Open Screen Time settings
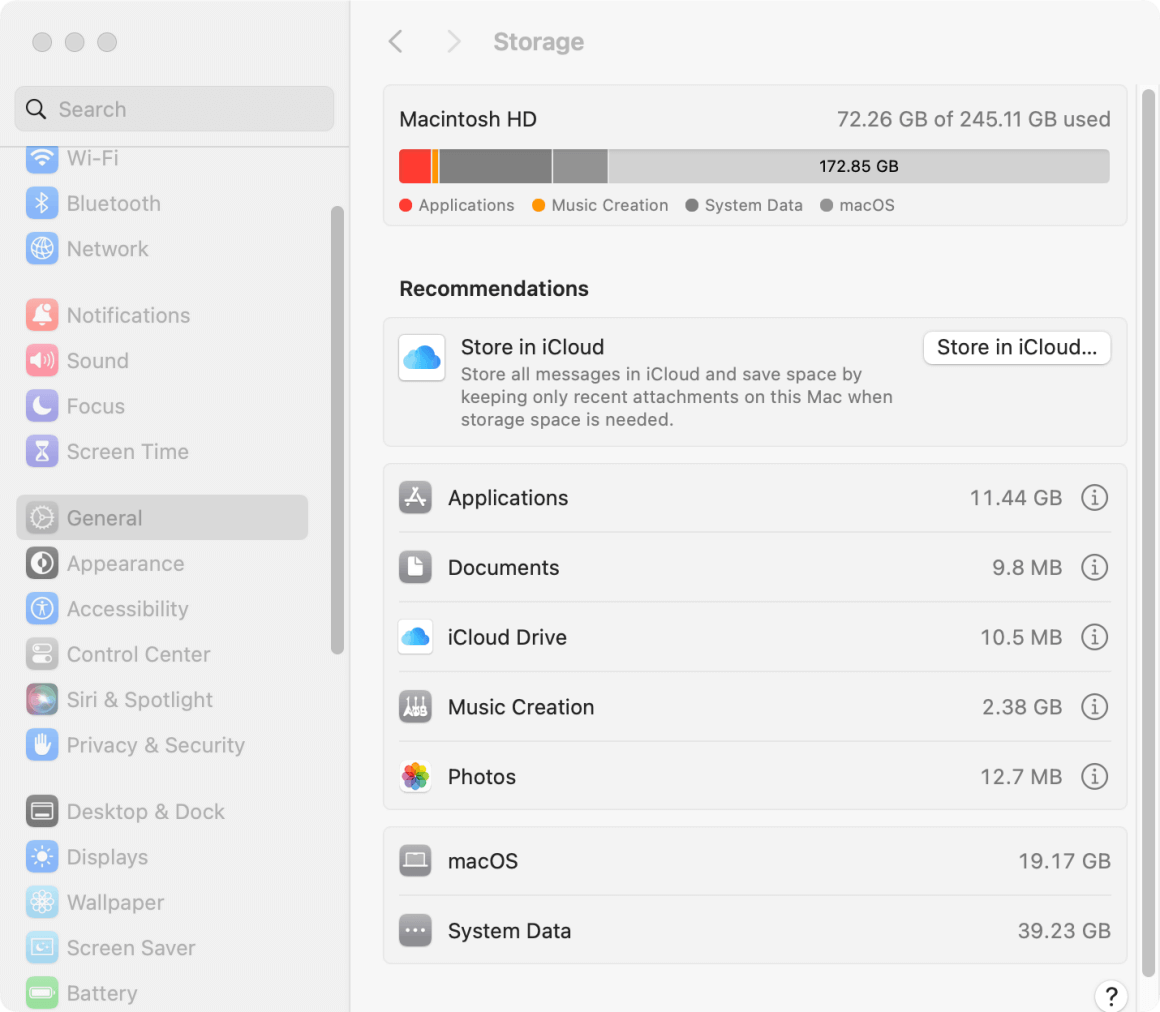The height and width of the screenshot is (1012, 1160). point(127,451)
